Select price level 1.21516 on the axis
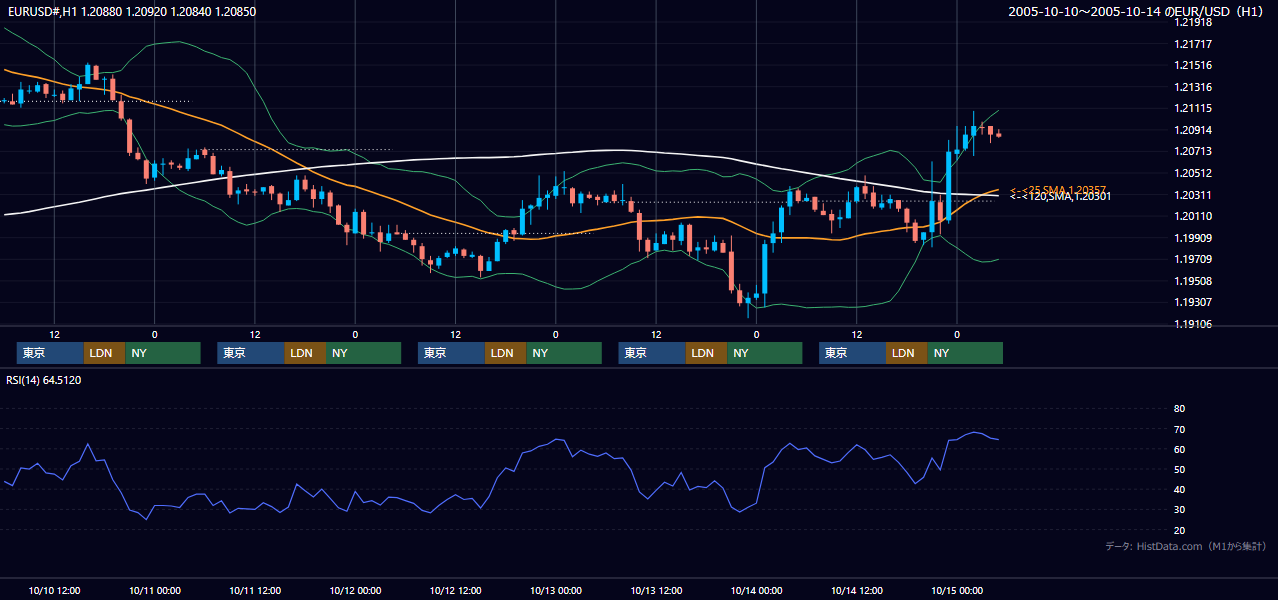Image resolution: width=1278 pixels, height=600 pixels. click(1194, 65)
